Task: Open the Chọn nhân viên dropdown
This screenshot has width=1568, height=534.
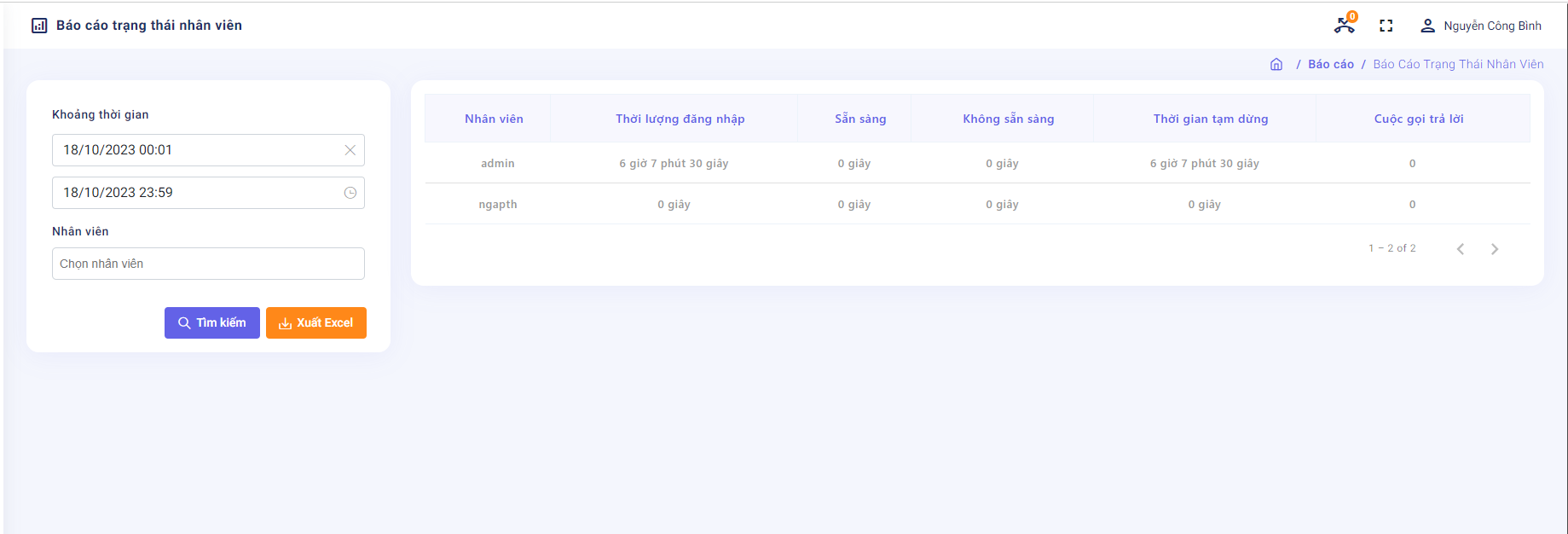Action: 208,264
